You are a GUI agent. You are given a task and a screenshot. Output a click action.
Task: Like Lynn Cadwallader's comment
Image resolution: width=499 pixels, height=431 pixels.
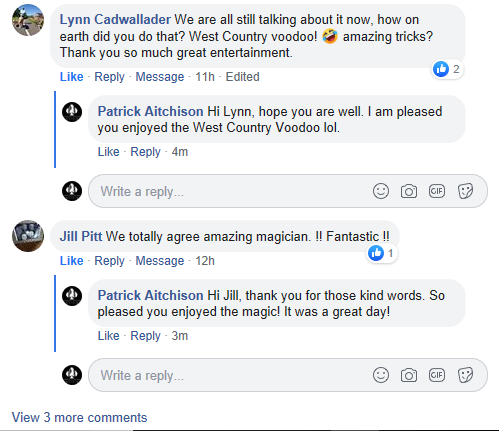point(71,77)
